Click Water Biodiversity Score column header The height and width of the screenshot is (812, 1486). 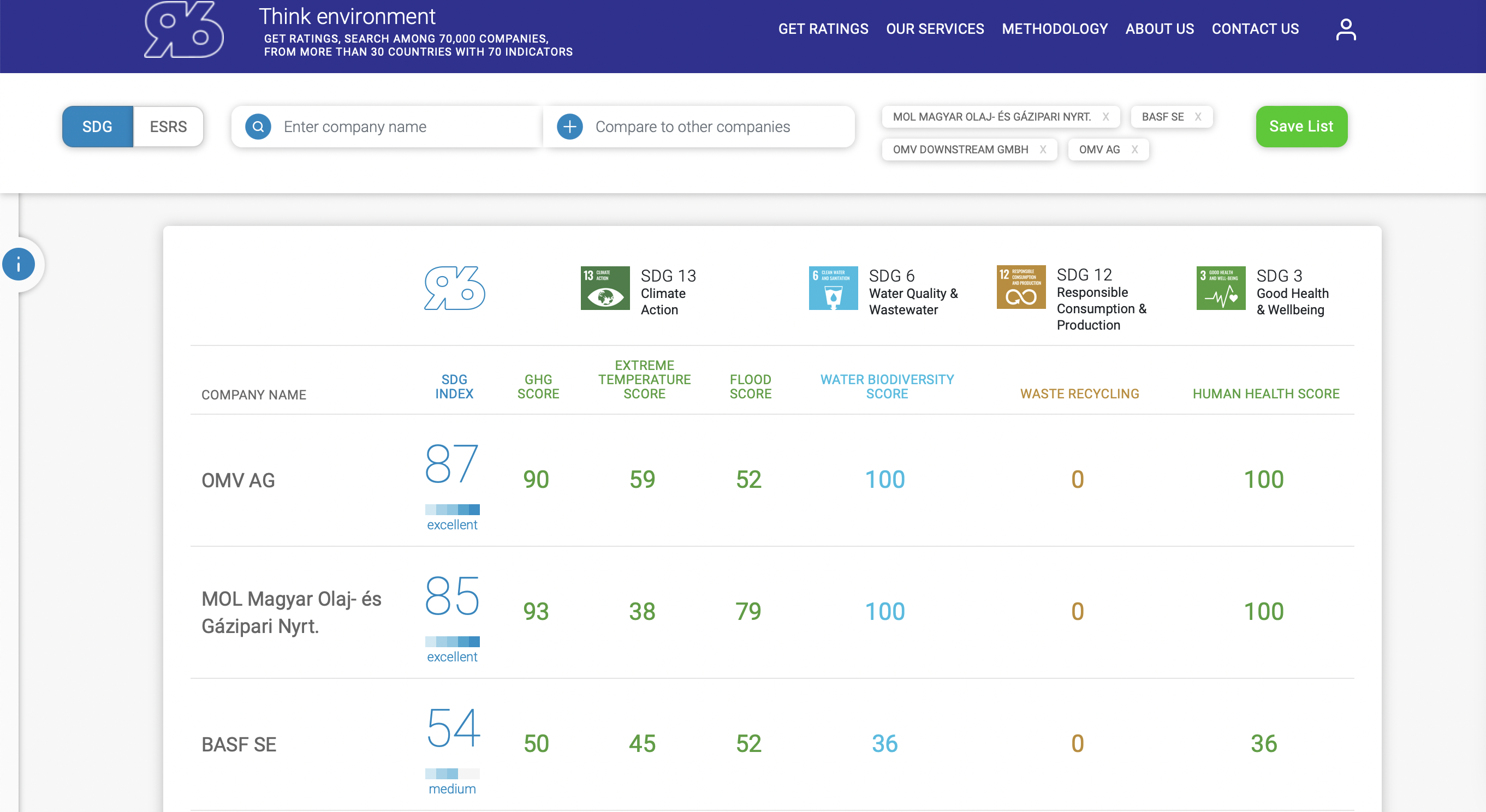(x=887, y=386)
